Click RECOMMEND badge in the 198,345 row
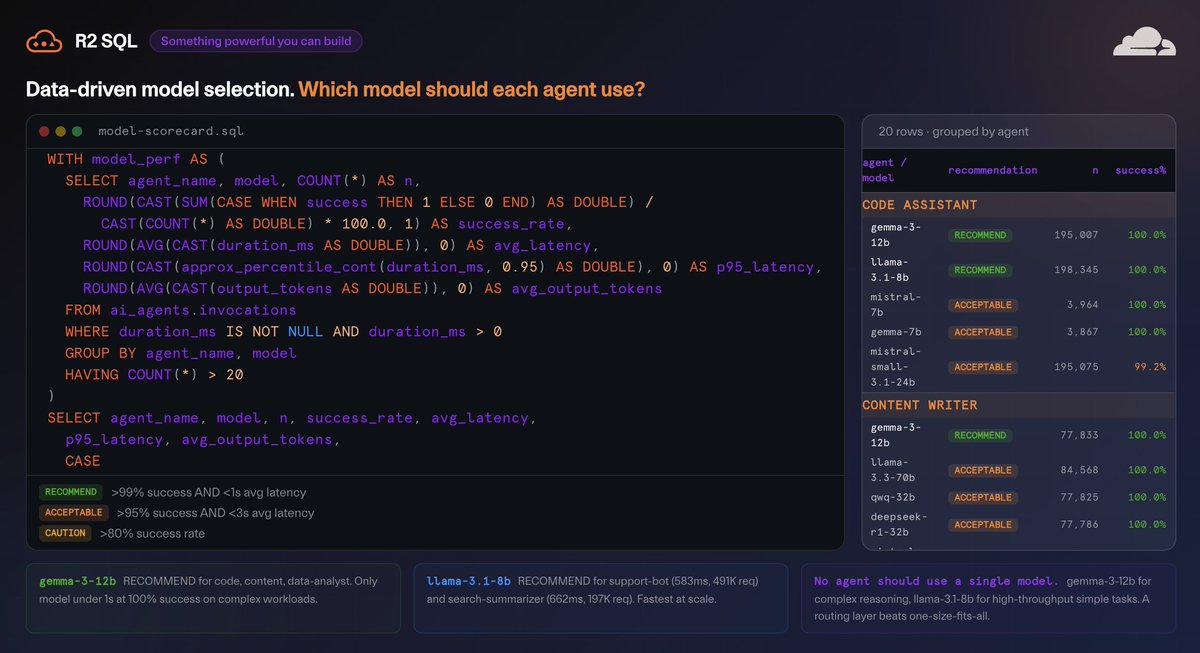Screen dimensions: 1200x653 [x=980, y=270]
